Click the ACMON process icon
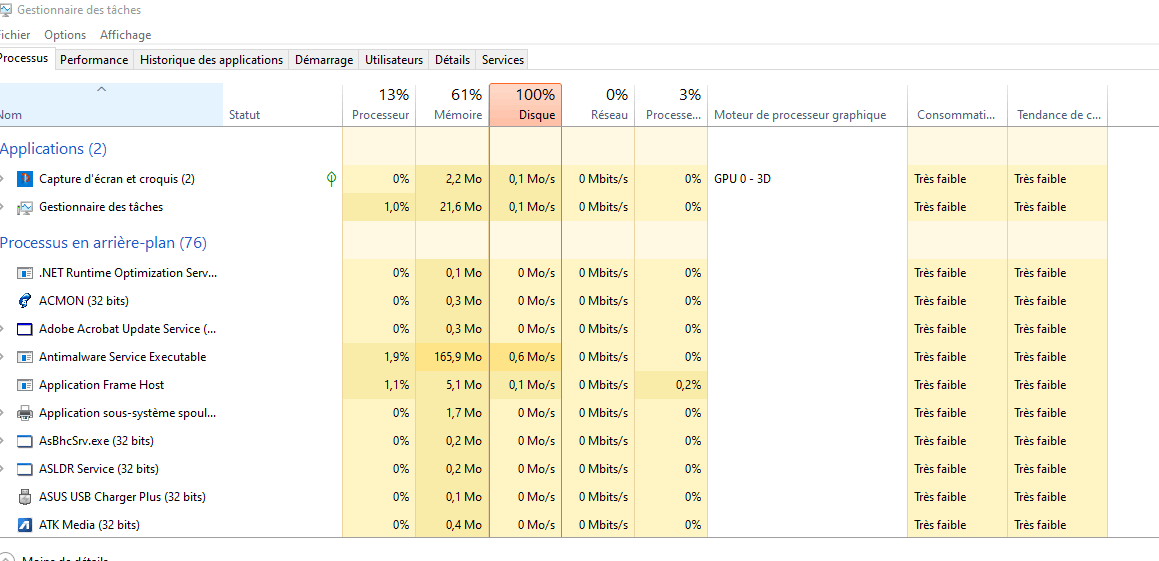The image size is (1159, 561). point(25,301)
